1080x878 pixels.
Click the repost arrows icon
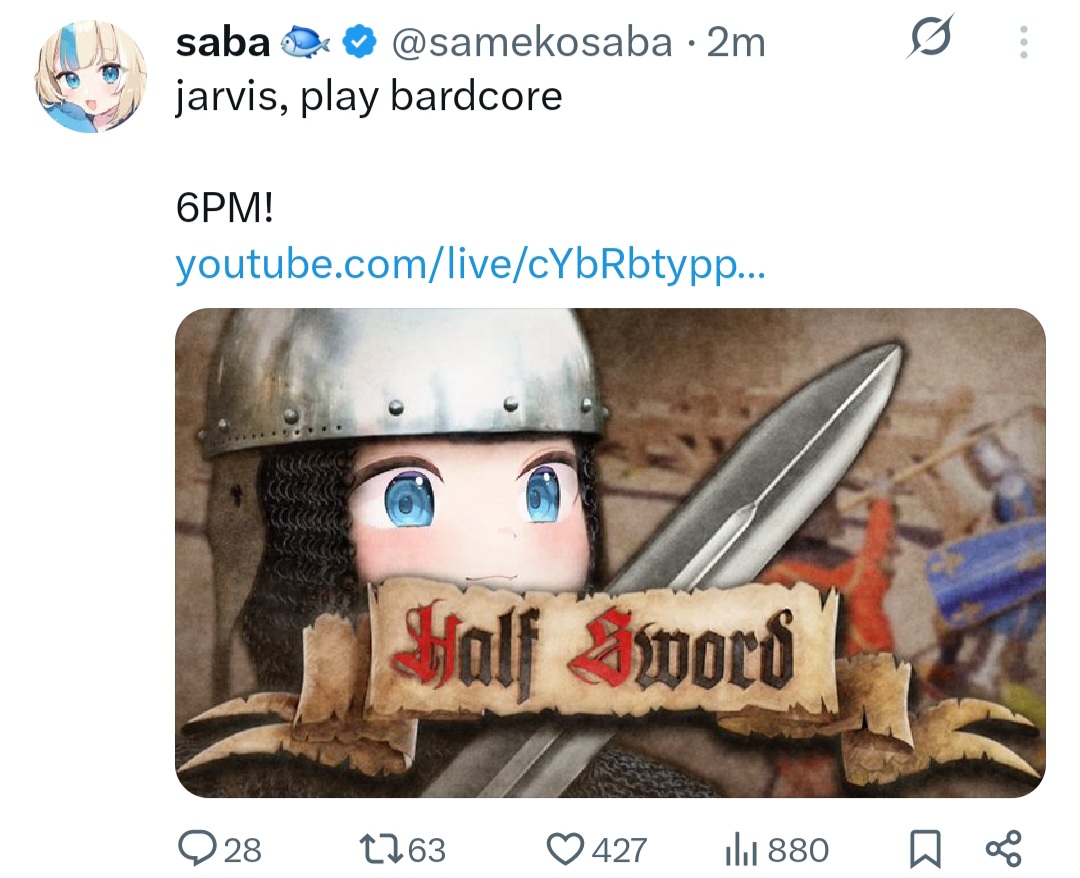(x=382, y=850)
